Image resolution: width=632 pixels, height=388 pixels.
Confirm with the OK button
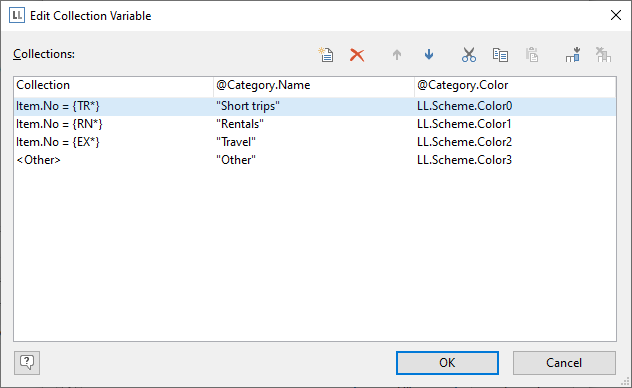coord(447,363)
